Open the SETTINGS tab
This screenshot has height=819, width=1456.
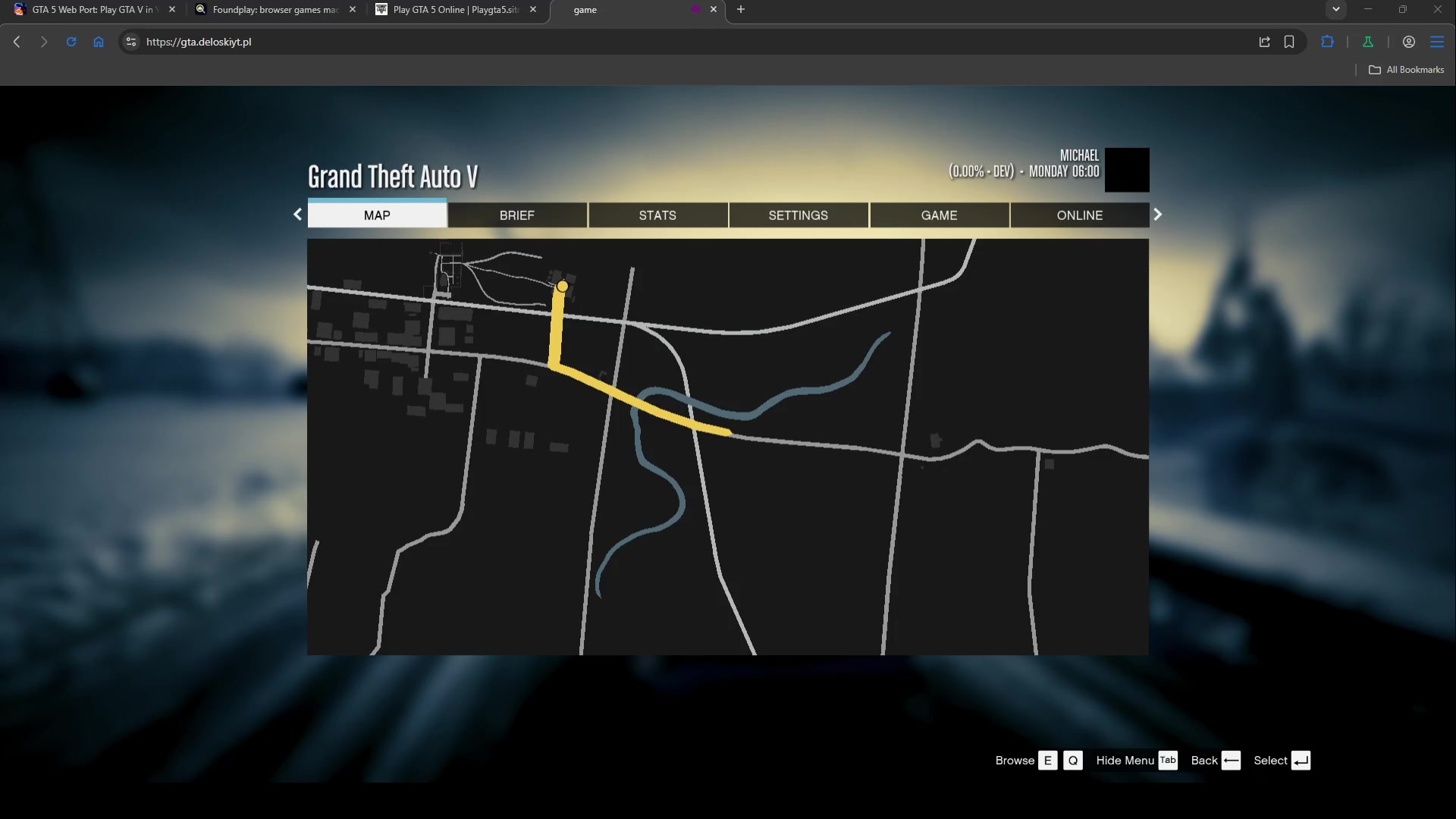[799, 215]
